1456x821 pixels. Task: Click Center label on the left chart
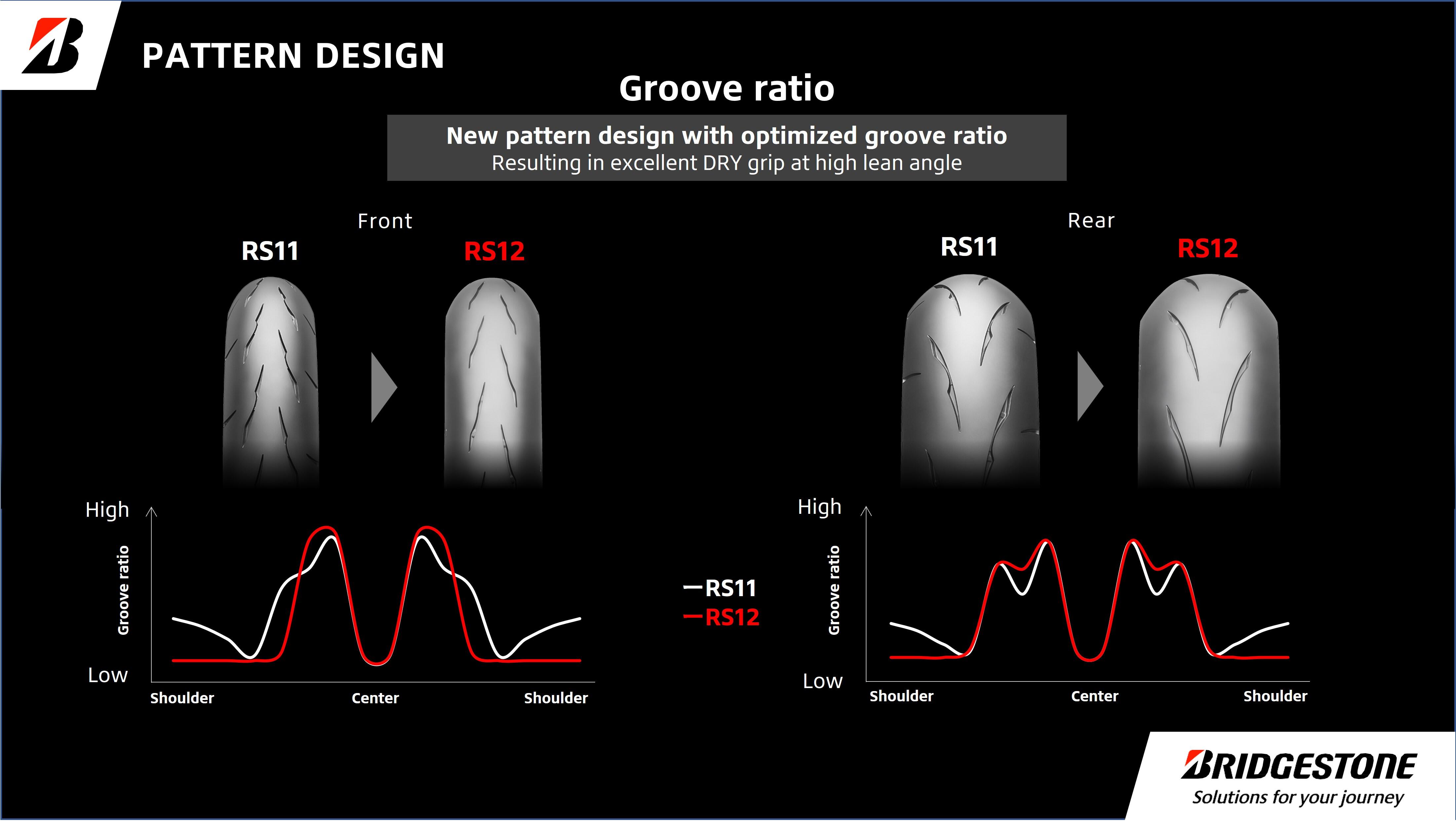[x=375, y=698]
